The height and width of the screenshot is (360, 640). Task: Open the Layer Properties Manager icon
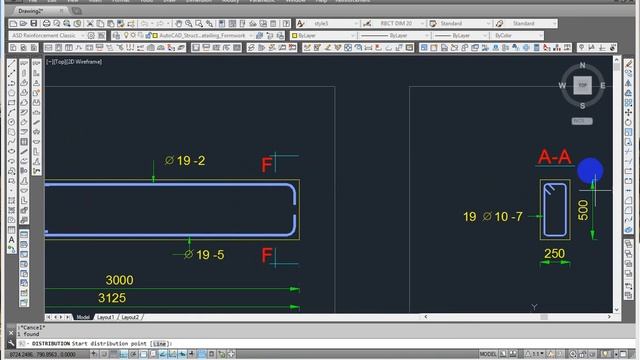(x=116, y=36)
